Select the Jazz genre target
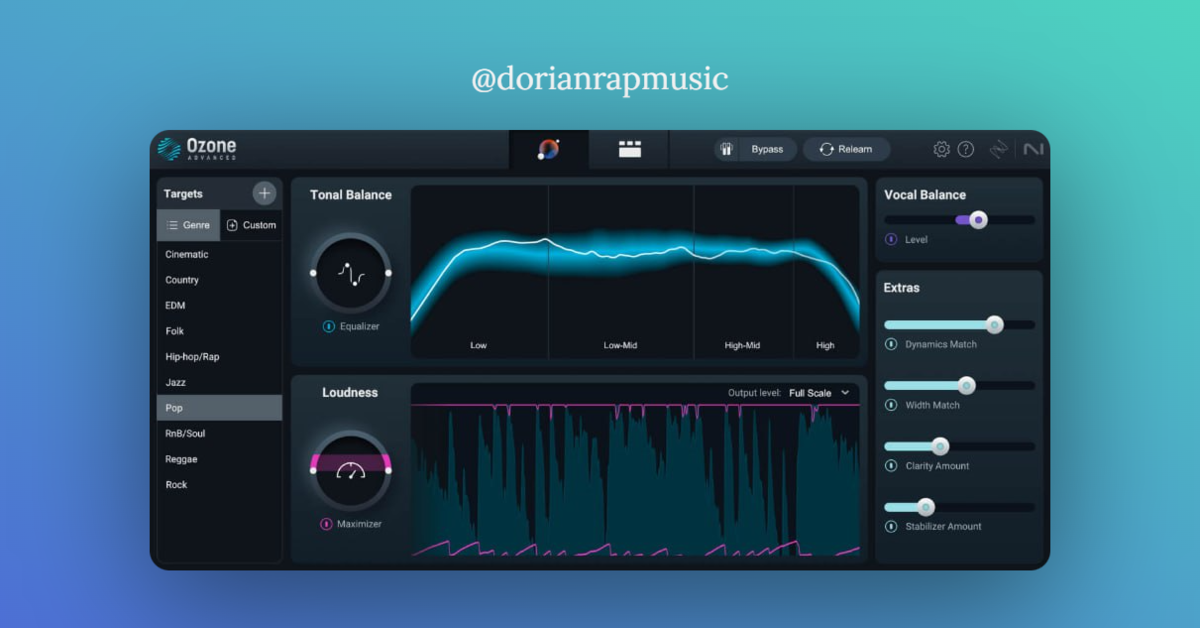 click(x=219, y=382)
